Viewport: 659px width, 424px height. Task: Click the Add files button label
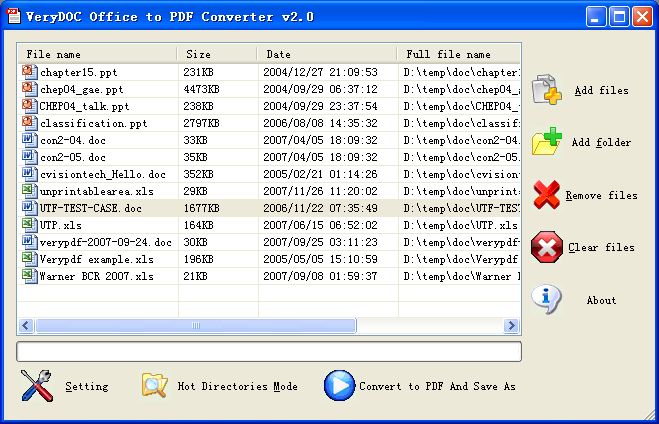click(x=601, y=90)
